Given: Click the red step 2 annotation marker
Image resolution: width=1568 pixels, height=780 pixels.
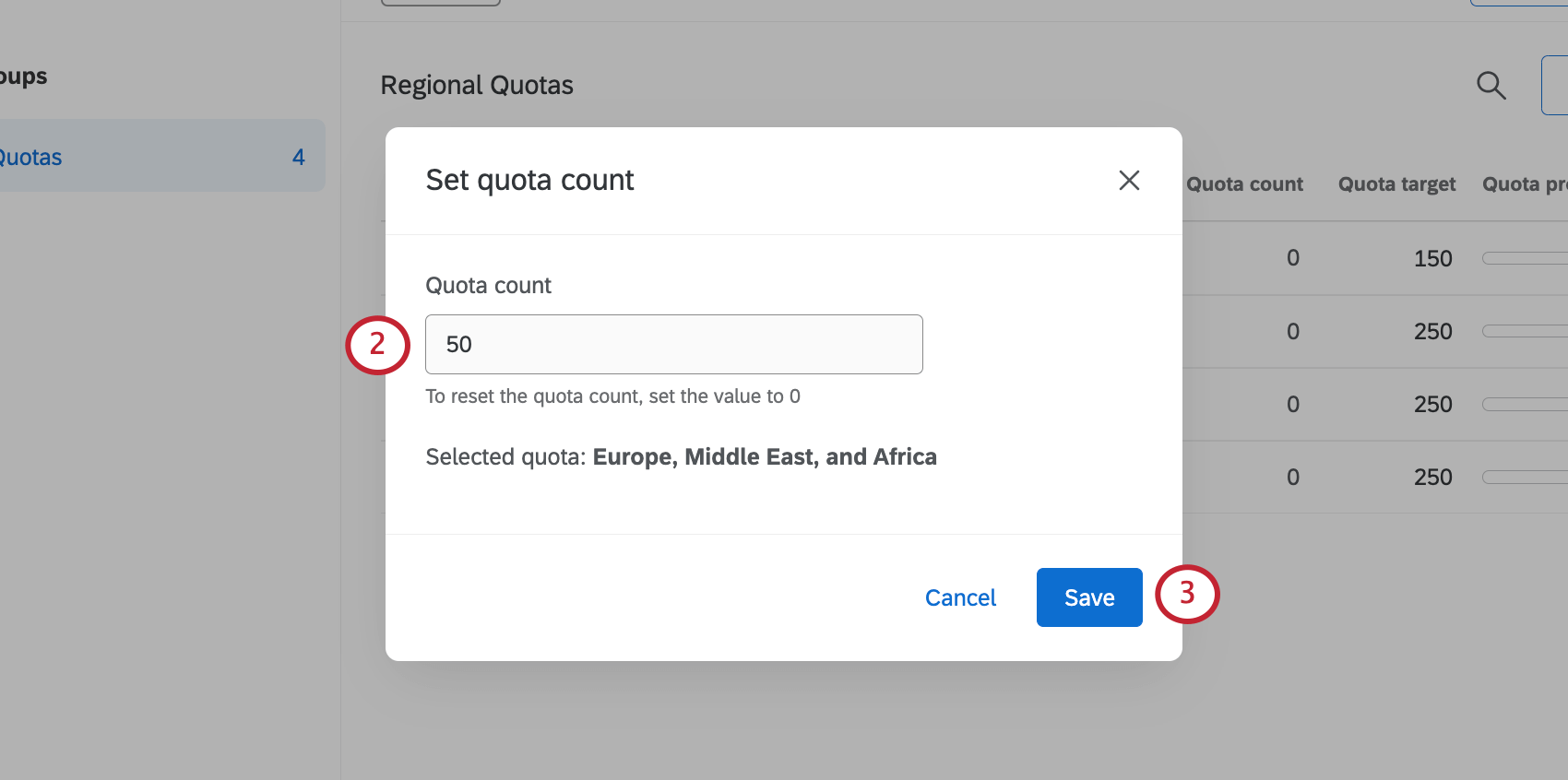Looking at the screenshot, I should click(377, 344).
